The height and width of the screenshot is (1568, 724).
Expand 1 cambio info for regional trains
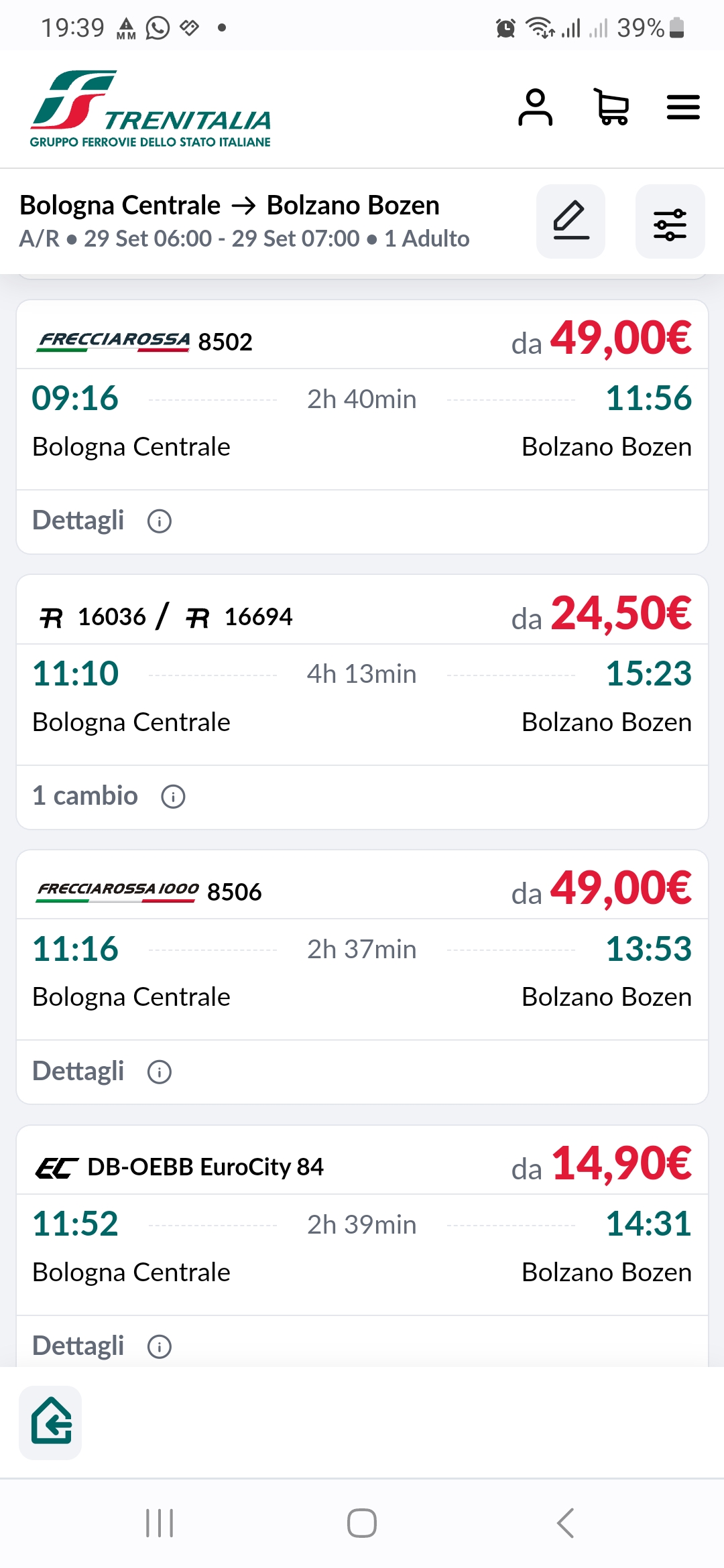pos(109,796)
